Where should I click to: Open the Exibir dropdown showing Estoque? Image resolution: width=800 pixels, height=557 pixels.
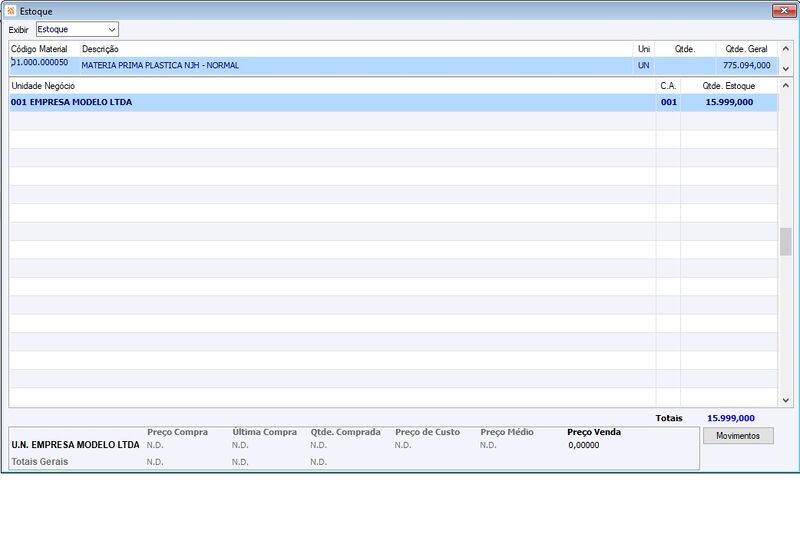pyautogui.click(x=77, y=30)
